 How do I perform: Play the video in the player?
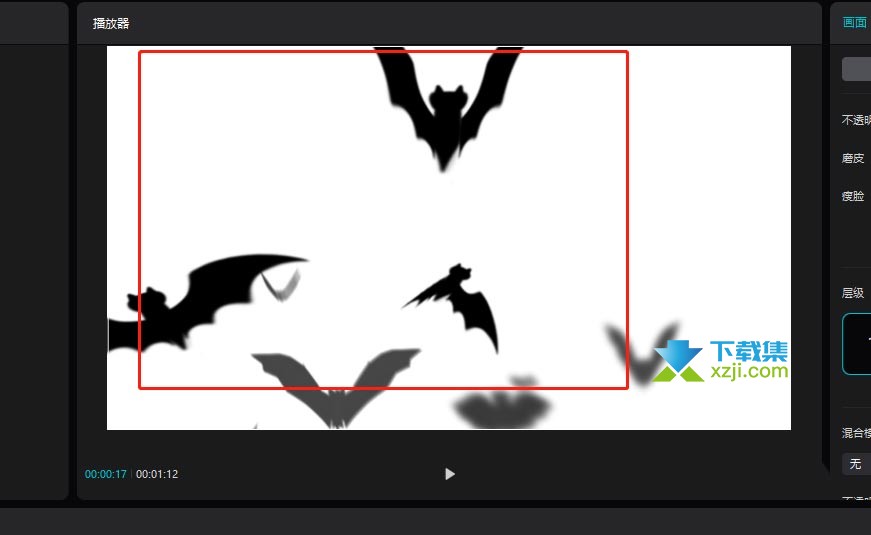point(450,474)
